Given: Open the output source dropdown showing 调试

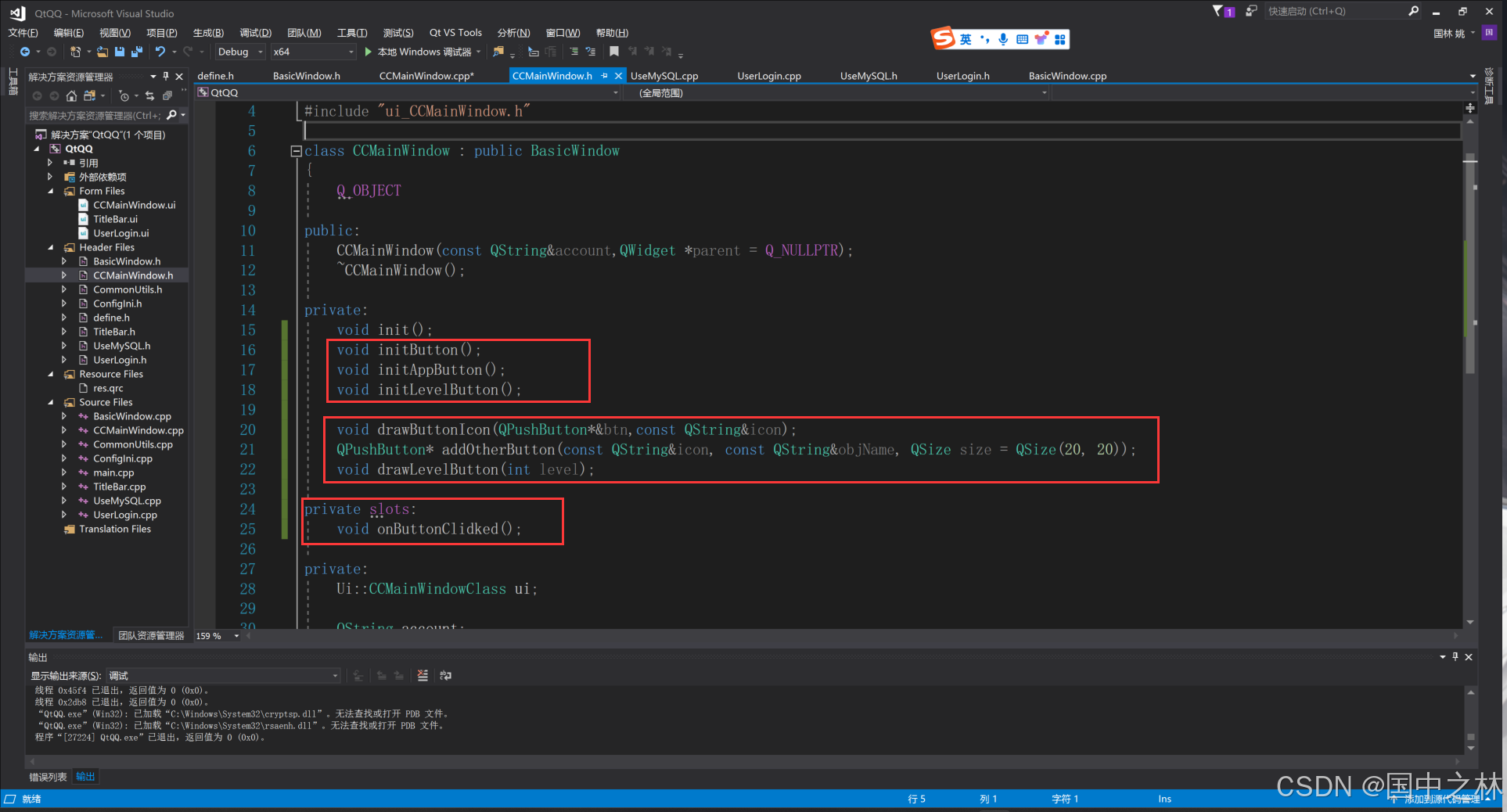Looking at the screenshot, I should [x=223, y=675].
